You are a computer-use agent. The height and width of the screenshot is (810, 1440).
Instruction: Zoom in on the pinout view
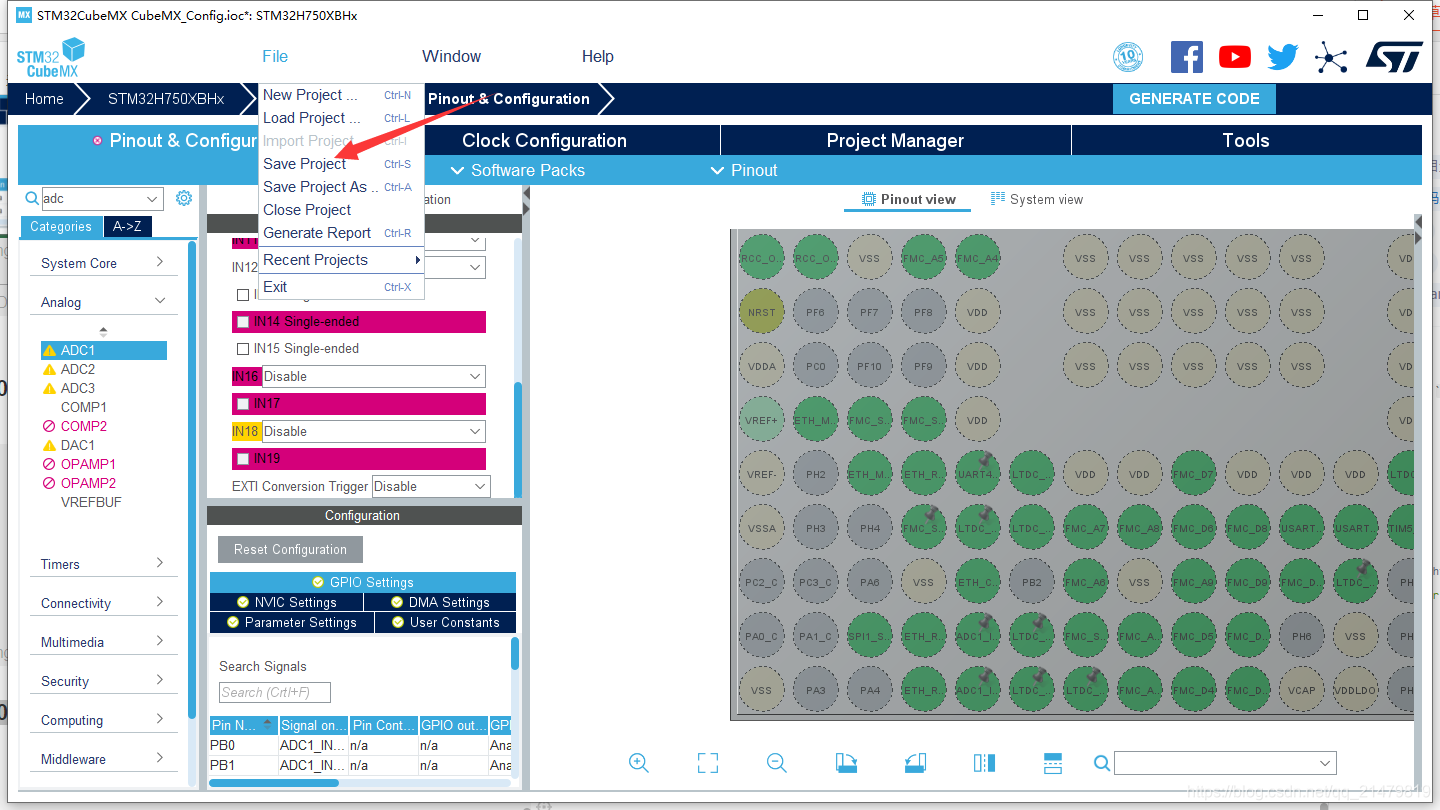pyautogui.click(x=639, y=763)
